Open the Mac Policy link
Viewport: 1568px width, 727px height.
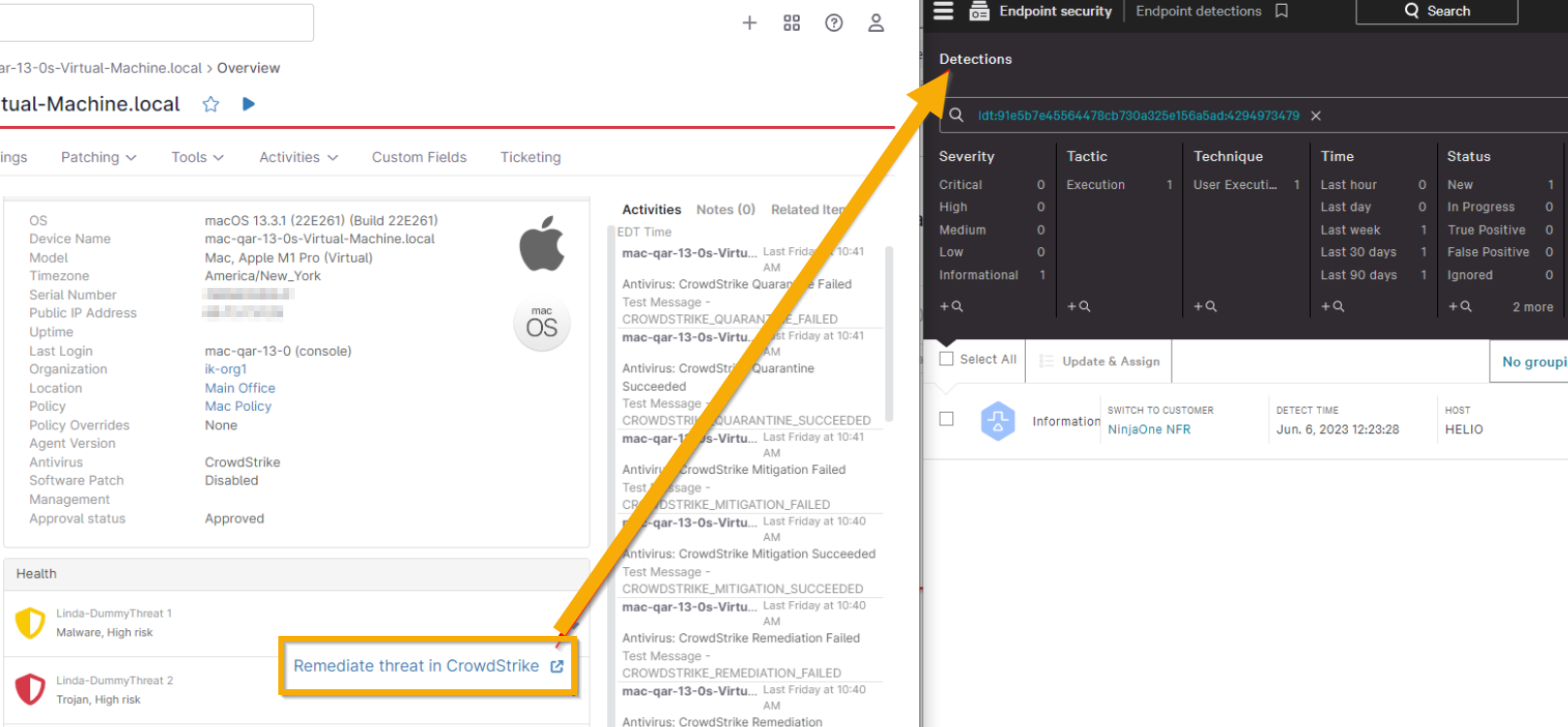[x=238, y=406]
